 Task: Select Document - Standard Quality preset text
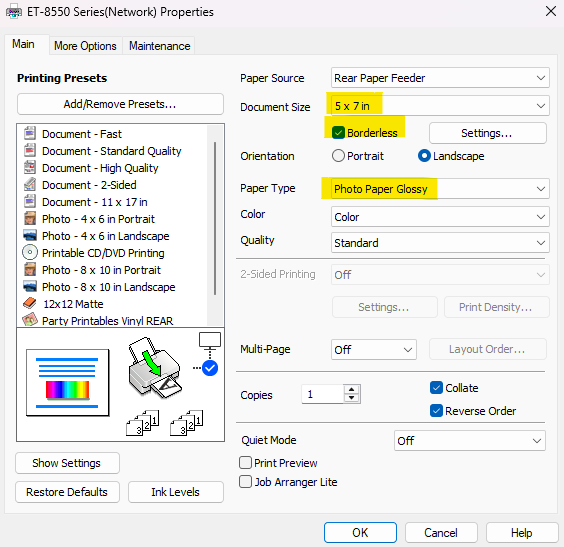click(112, 151)
